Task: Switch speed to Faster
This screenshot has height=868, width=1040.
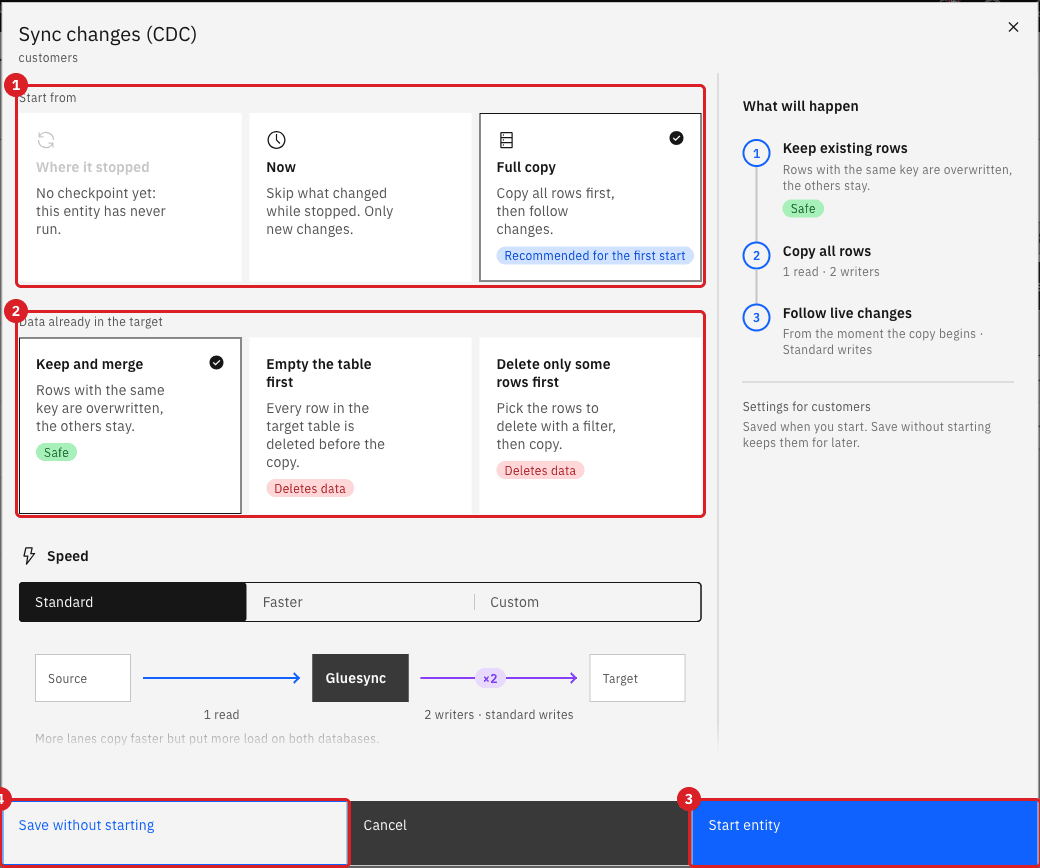Action: (x=360, y=602)
